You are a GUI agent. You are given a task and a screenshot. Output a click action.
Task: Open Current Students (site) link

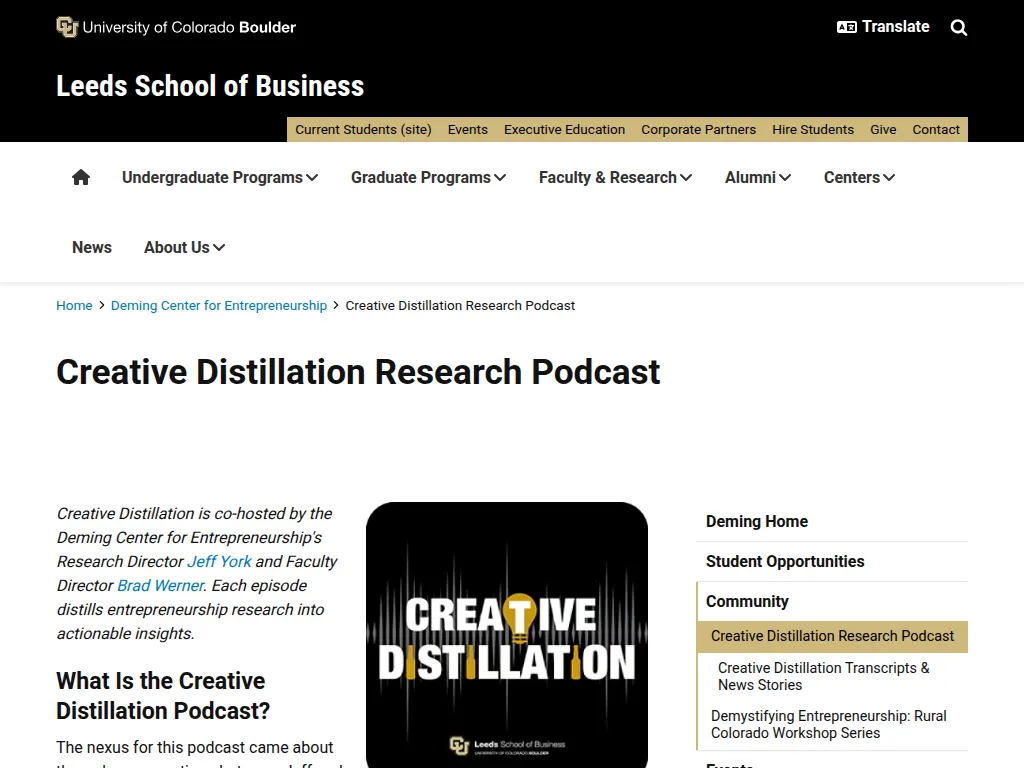[x=363, y=129]
